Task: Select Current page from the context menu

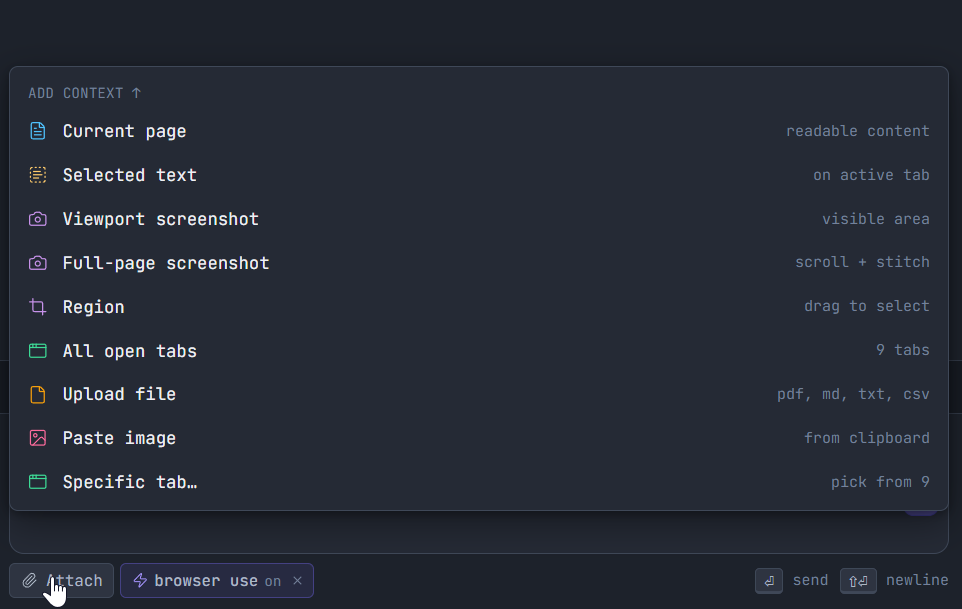Action: (124, 130)
